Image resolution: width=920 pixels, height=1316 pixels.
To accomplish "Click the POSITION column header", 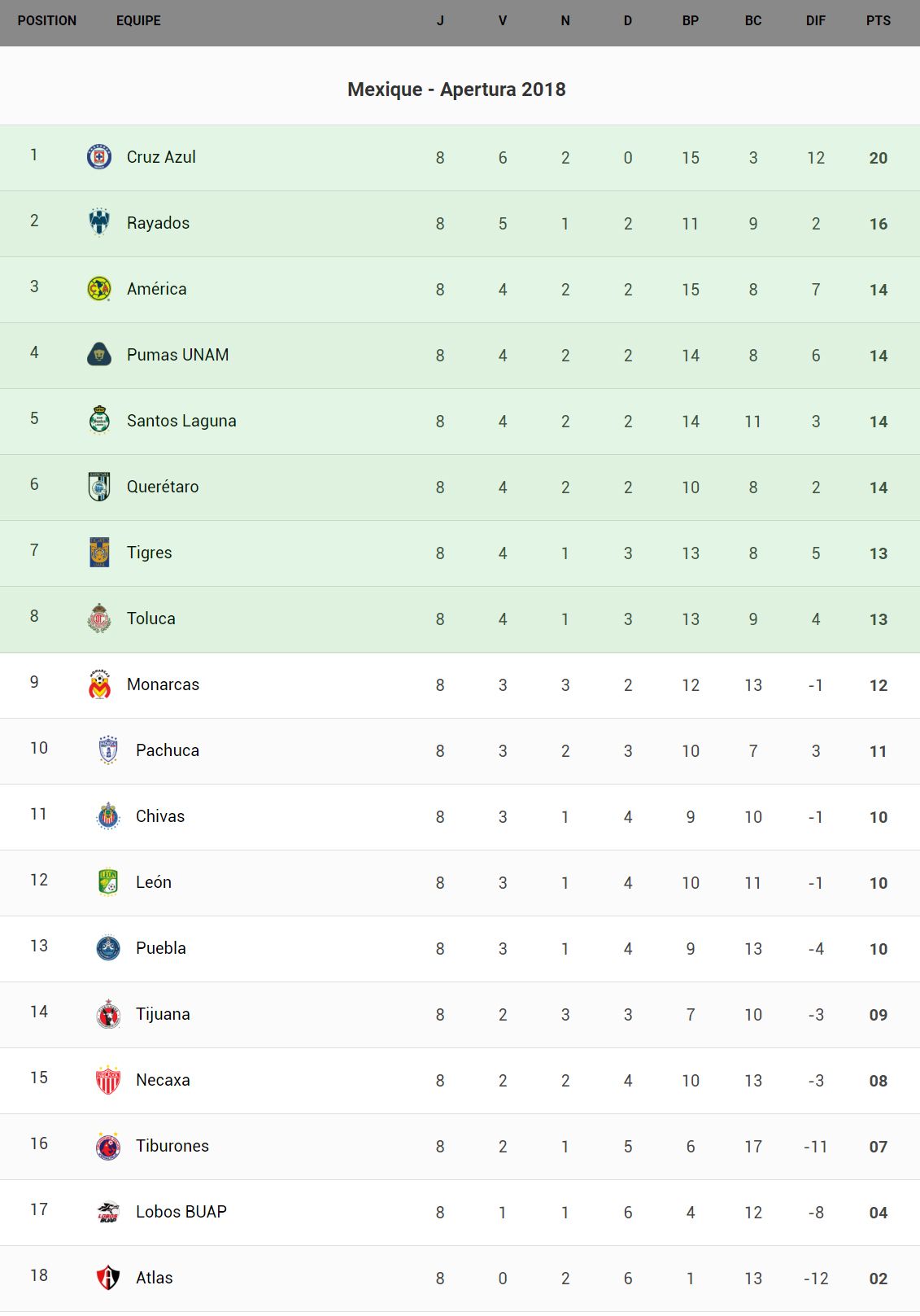I will point(47,21).
